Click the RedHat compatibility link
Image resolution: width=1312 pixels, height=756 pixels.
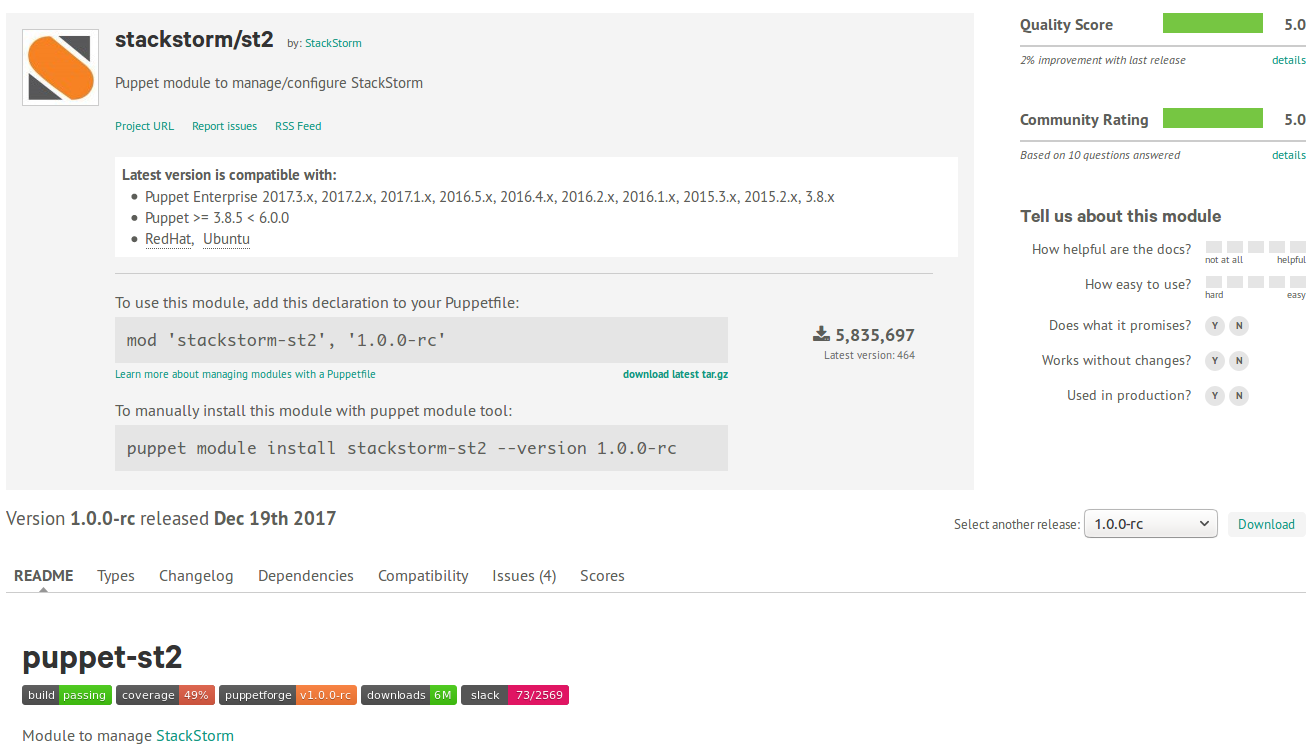click(168, 239)
